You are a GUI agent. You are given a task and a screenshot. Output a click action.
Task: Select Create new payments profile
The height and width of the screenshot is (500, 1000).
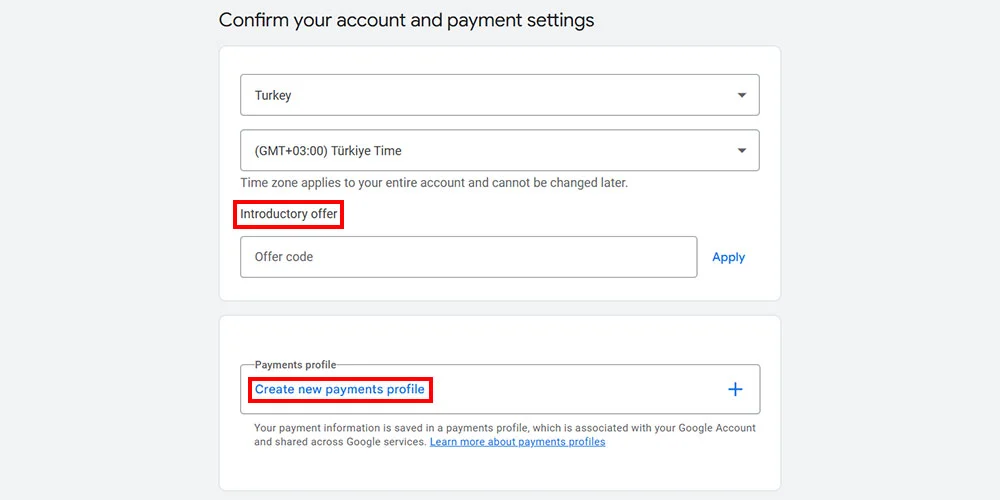(340, 389)
